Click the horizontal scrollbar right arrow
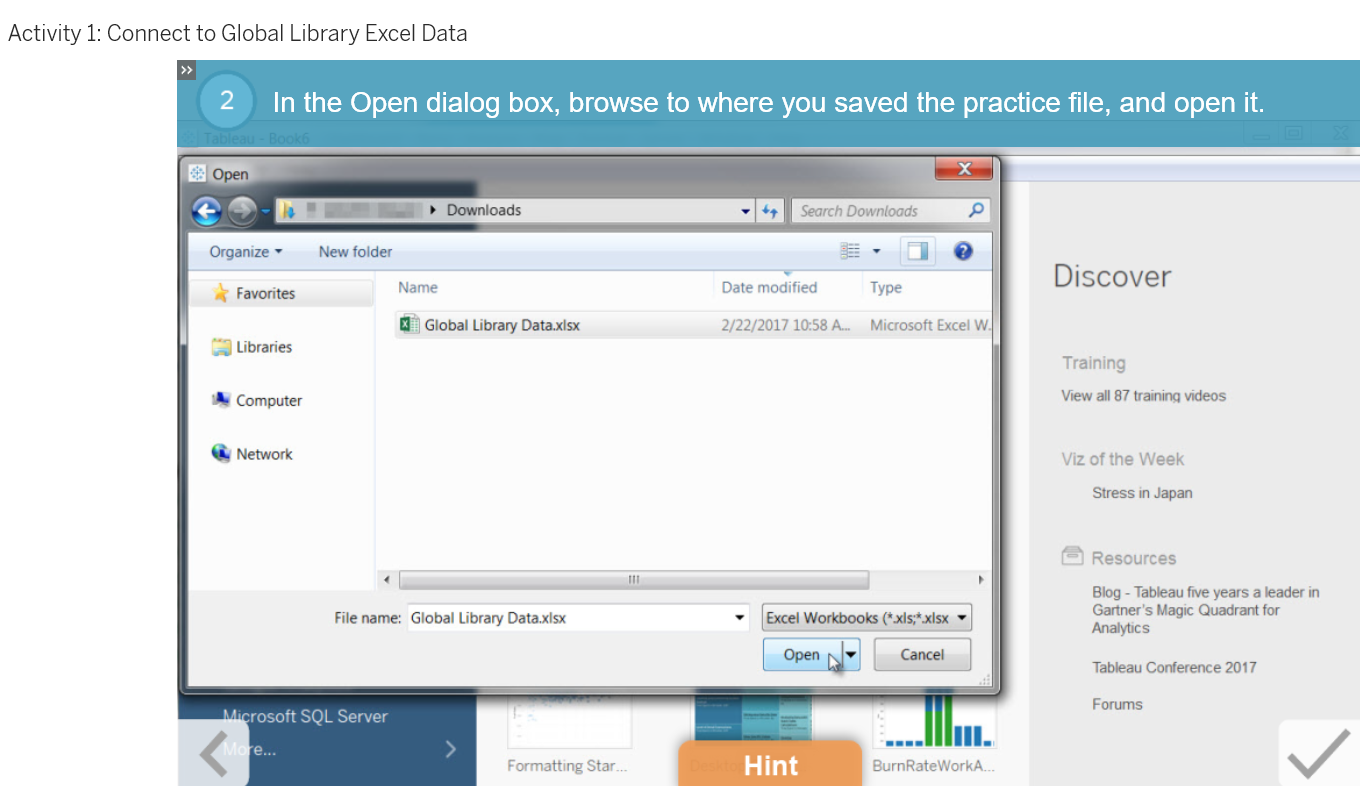 point(981,580)
